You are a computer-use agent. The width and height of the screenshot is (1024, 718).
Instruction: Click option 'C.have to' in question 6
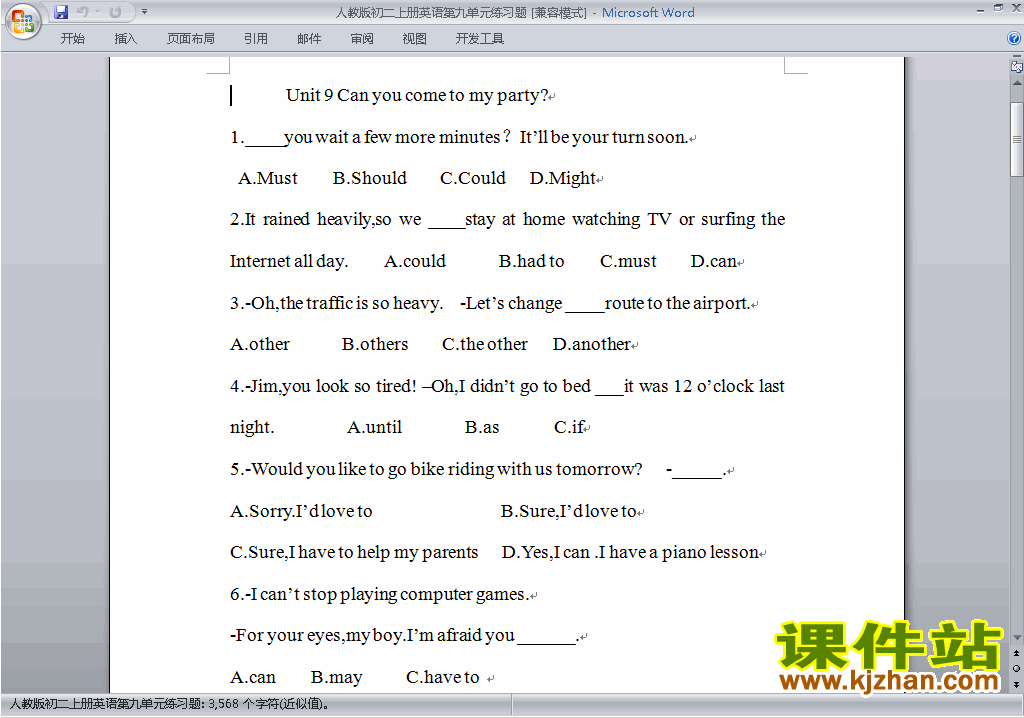click(443, 677)
